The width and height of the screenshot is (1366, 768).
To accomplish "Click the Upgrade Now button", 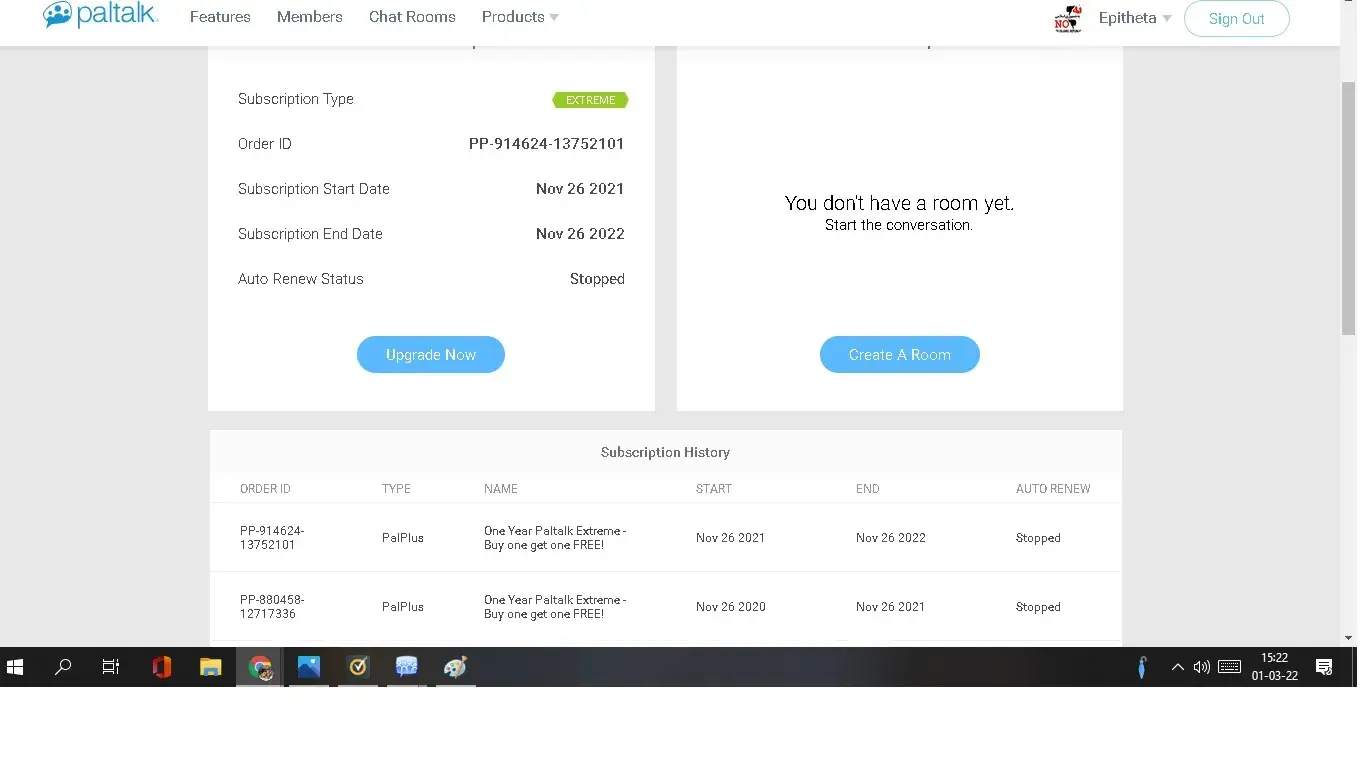I will click(431, 355).
